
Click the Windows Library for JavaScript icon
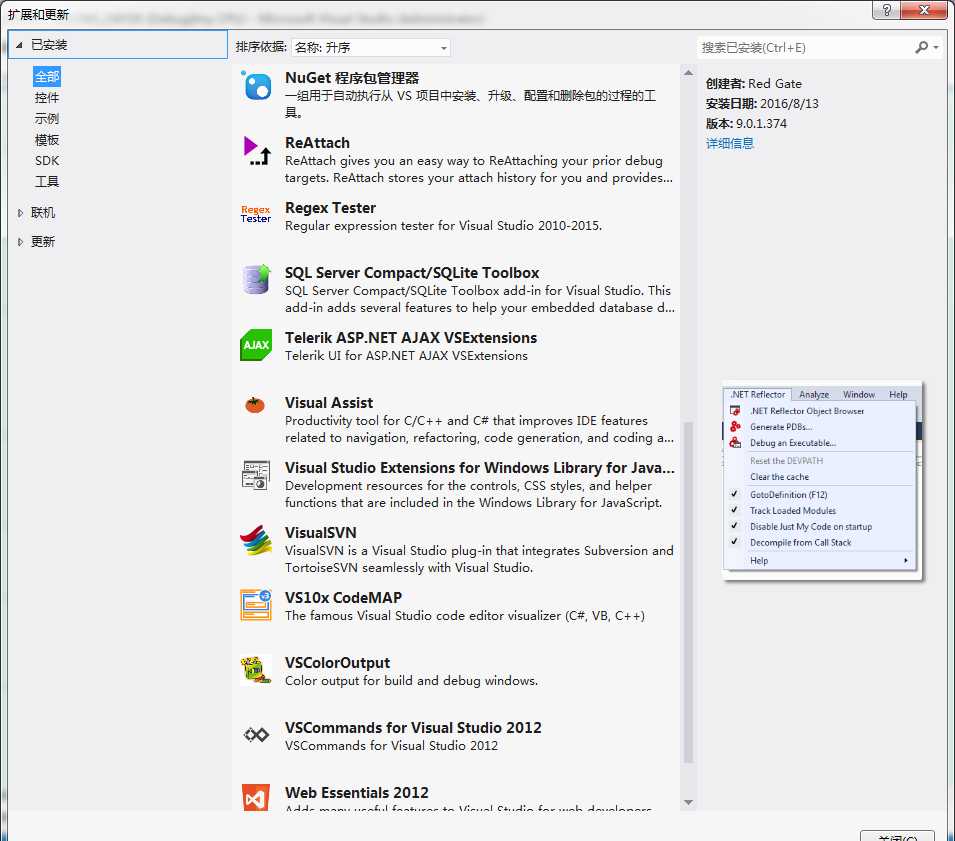pos(256,475)
